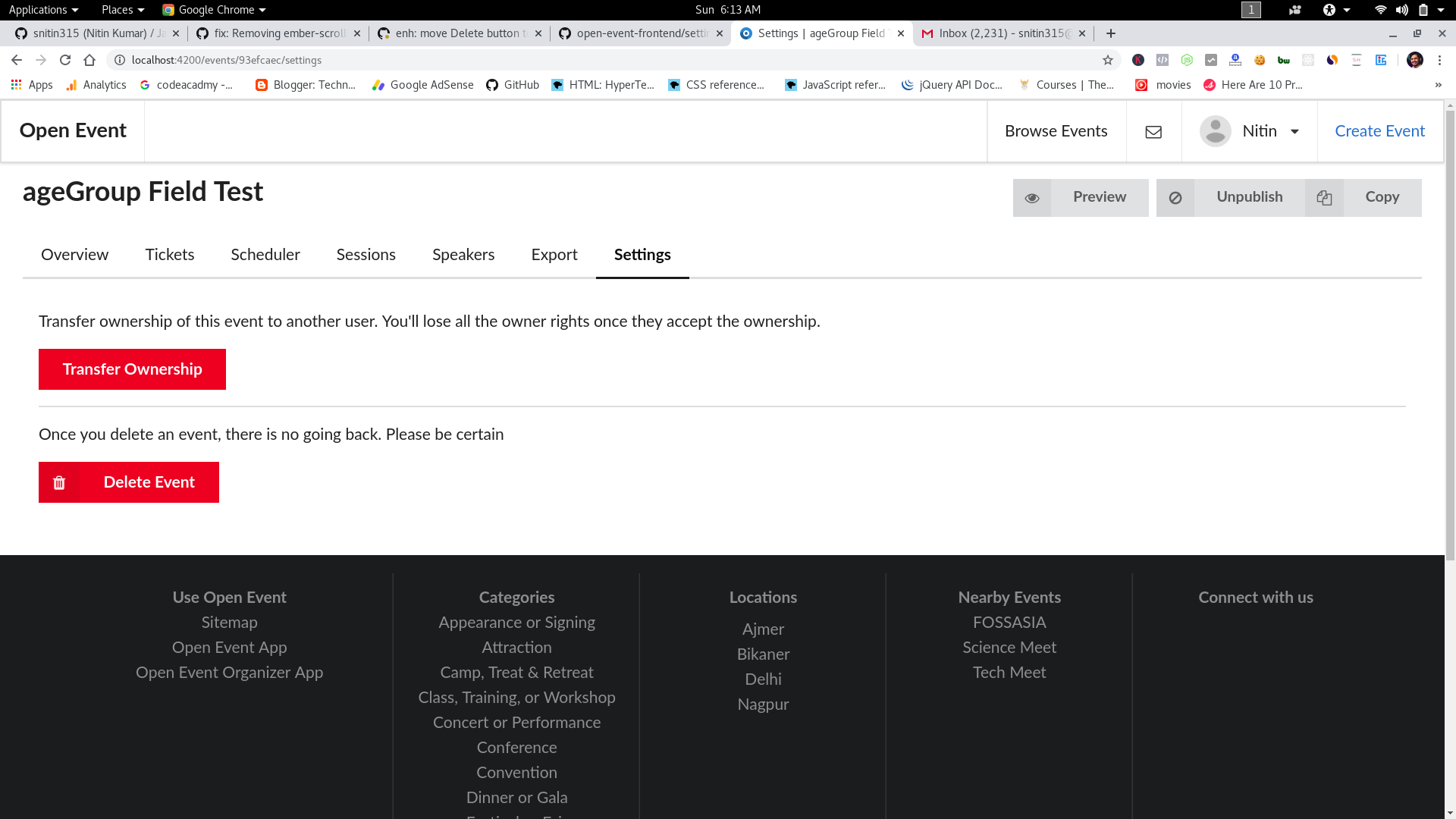Click the copy icon beside Copy
This screenshot has height=819, width=1456.
1324,198
